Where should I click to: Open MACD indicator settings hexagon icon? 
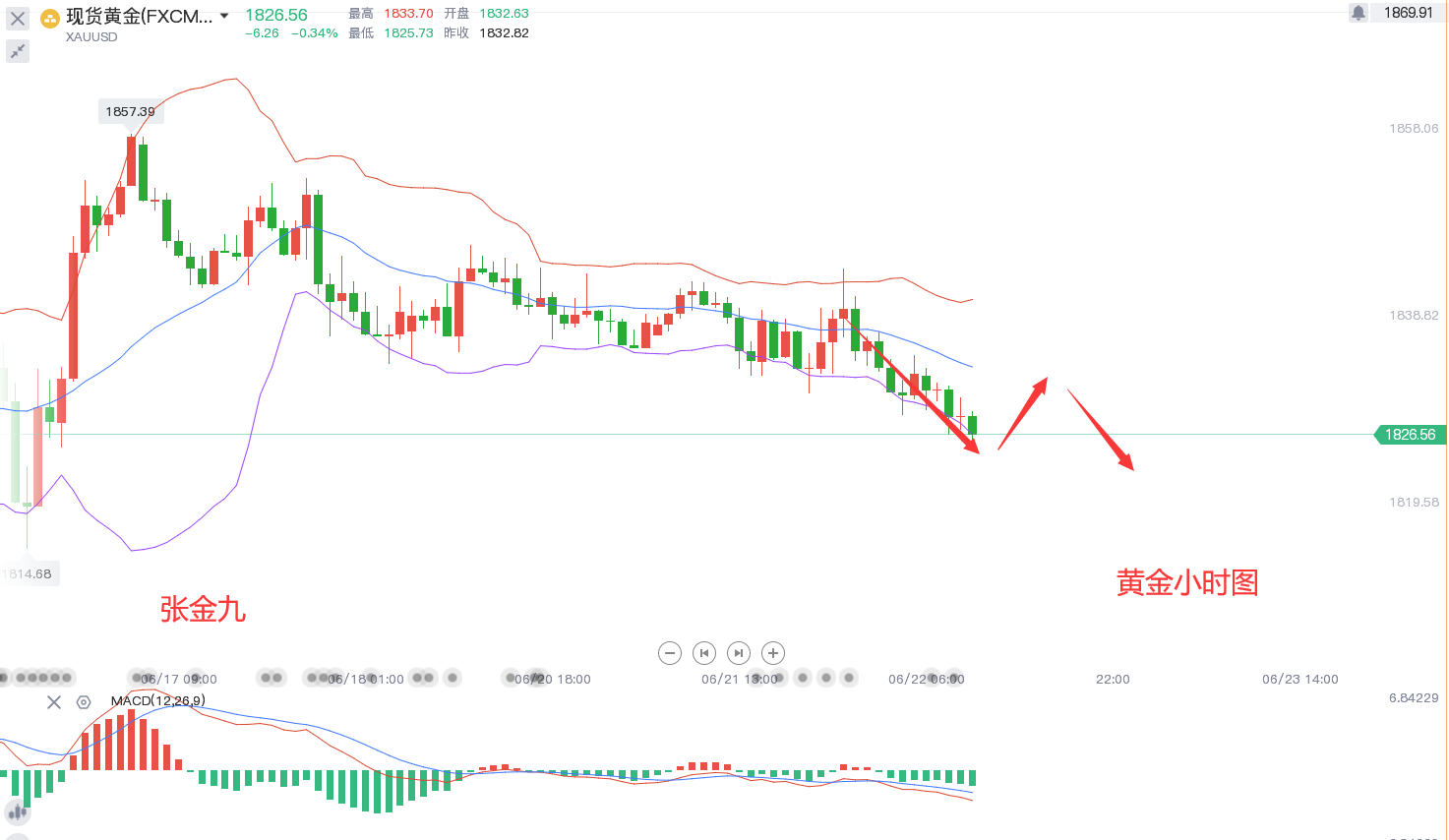(84, 701)
